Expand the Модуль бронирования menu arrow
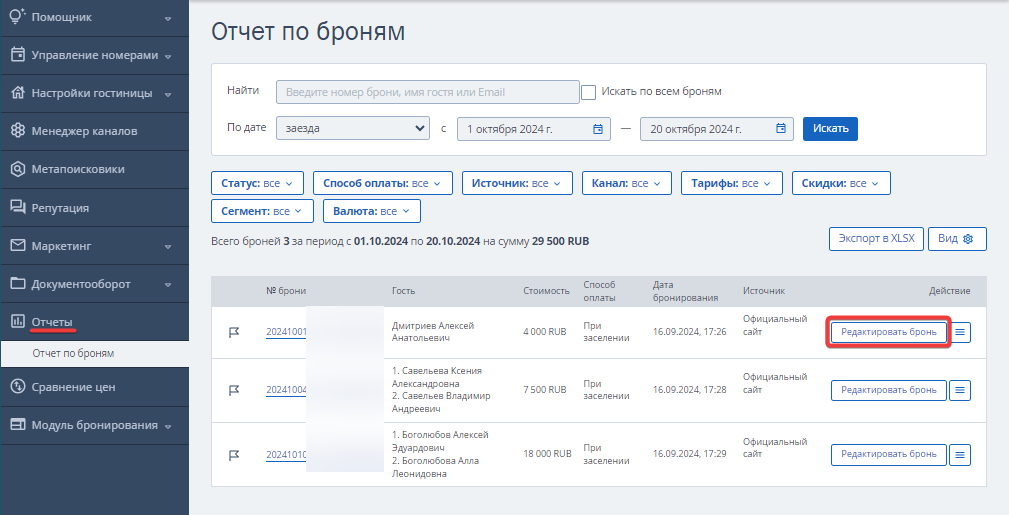 pyautogui.click(x=168, y=427)
